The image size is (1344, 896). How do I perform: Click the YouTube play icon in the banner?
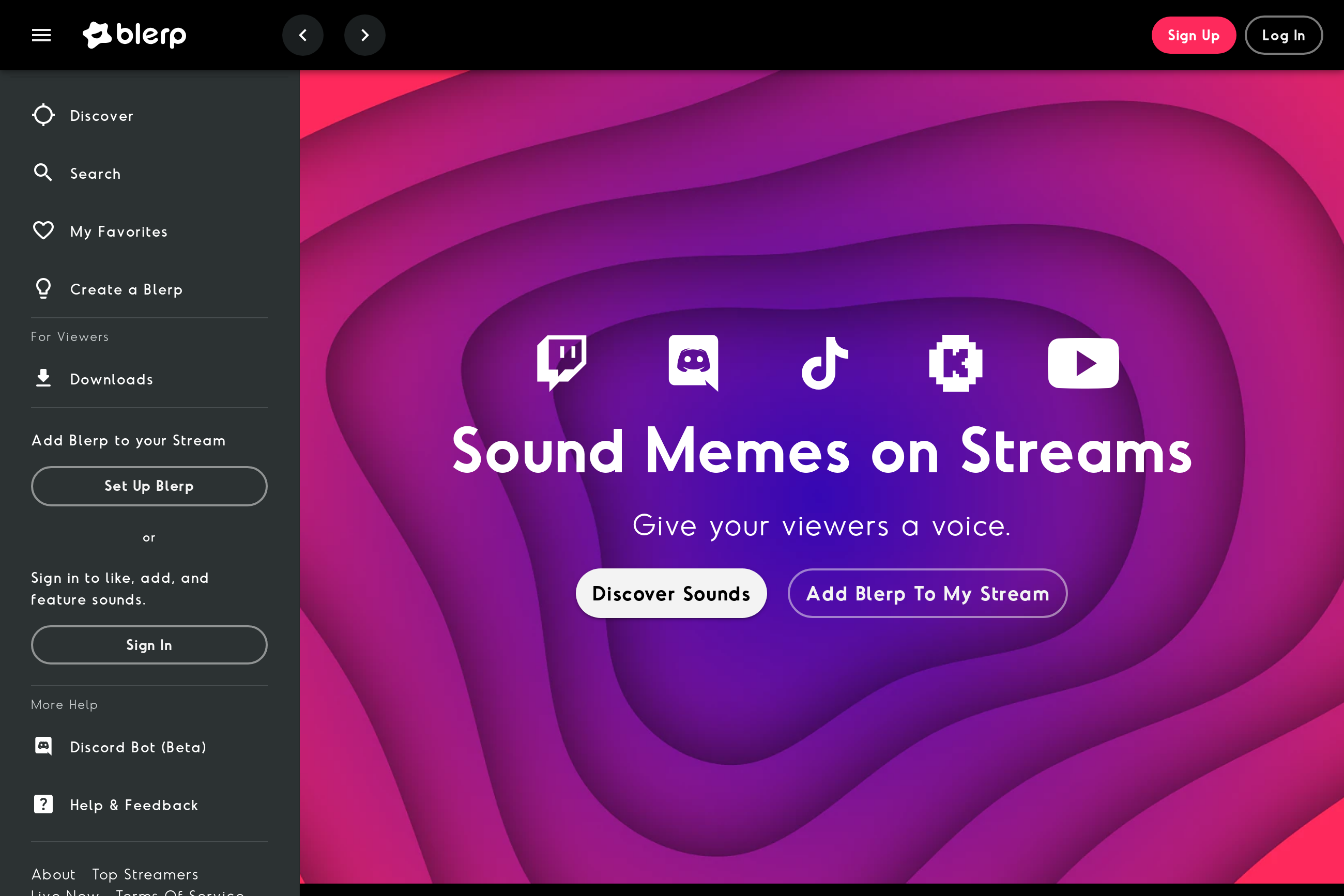pos(1083,362)
